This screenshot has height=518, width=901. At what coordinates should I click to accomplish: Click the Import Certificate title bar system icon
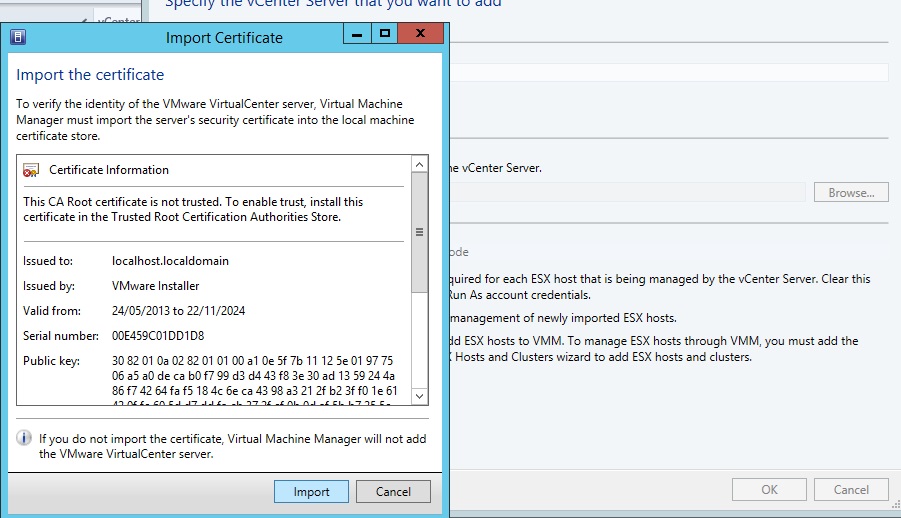[18, 38]
